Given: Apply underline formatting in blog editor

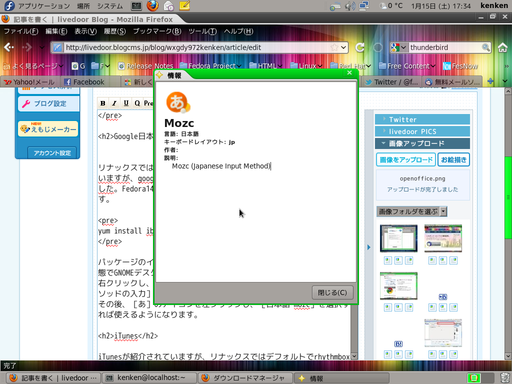Looking at the screenshot, I should point(126,103).
